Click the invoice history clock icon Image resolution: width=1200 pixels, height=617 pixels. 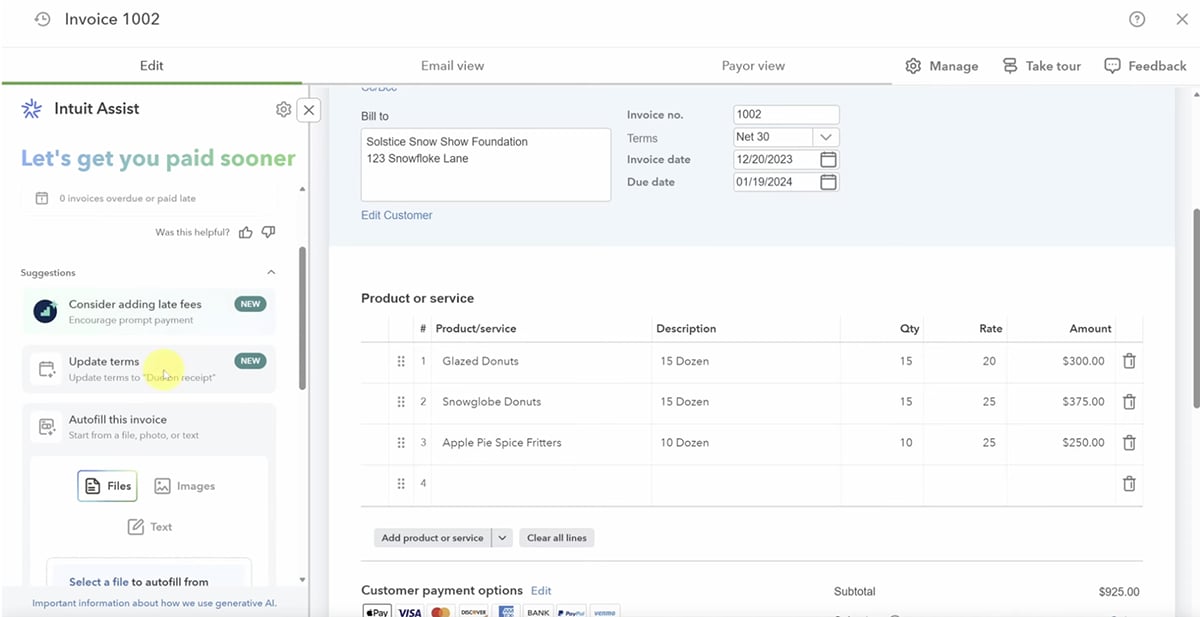coord(41,18)
